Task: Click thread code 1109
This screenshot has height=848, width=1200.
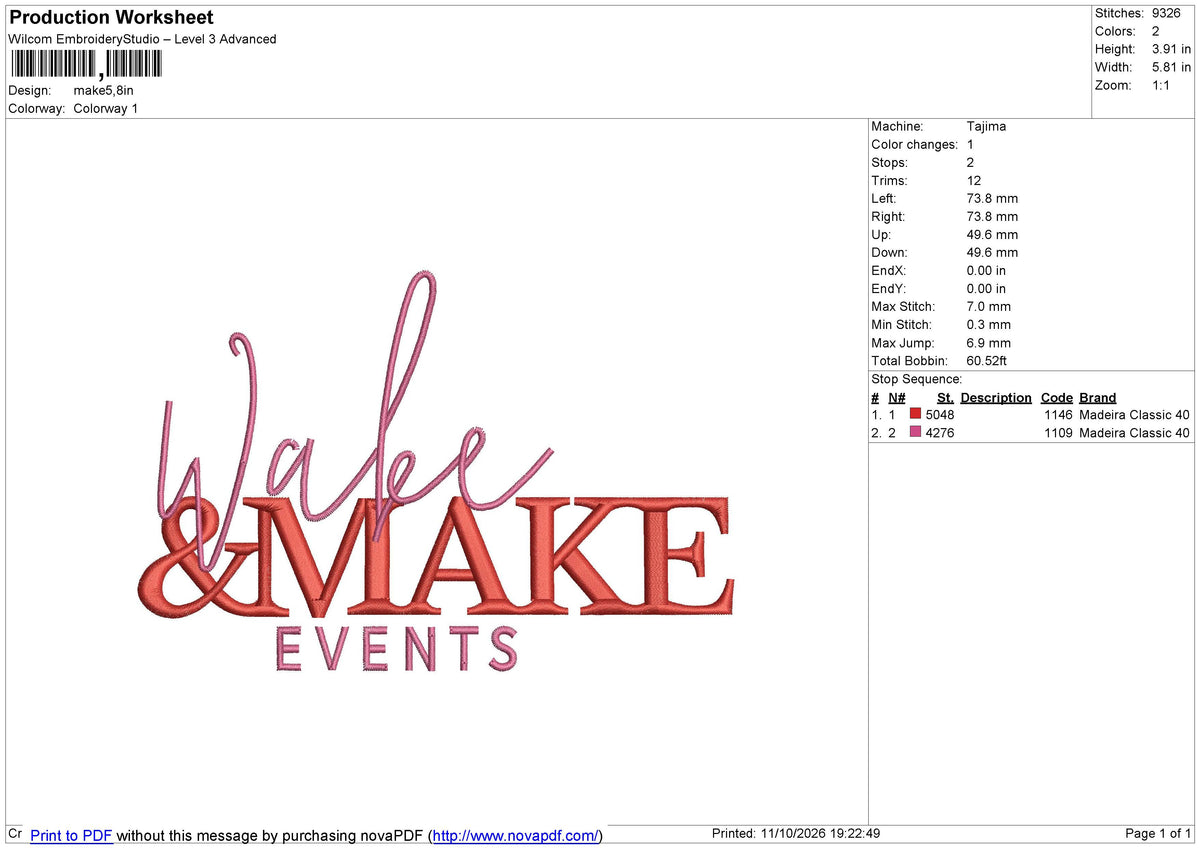Action: click(1058, 433)
